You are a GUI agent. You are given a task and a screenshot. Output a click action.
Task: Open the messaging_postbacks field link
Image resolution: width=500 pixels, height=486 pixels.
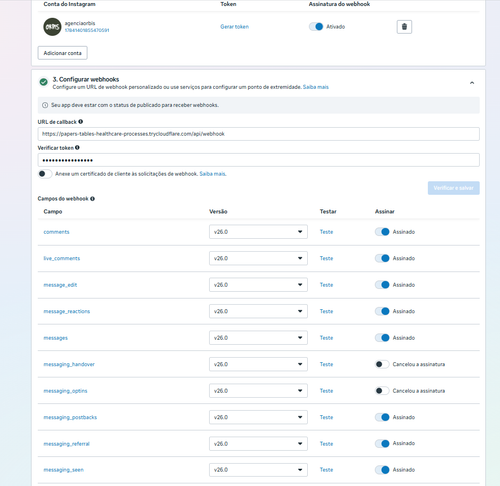coord(70,417)
